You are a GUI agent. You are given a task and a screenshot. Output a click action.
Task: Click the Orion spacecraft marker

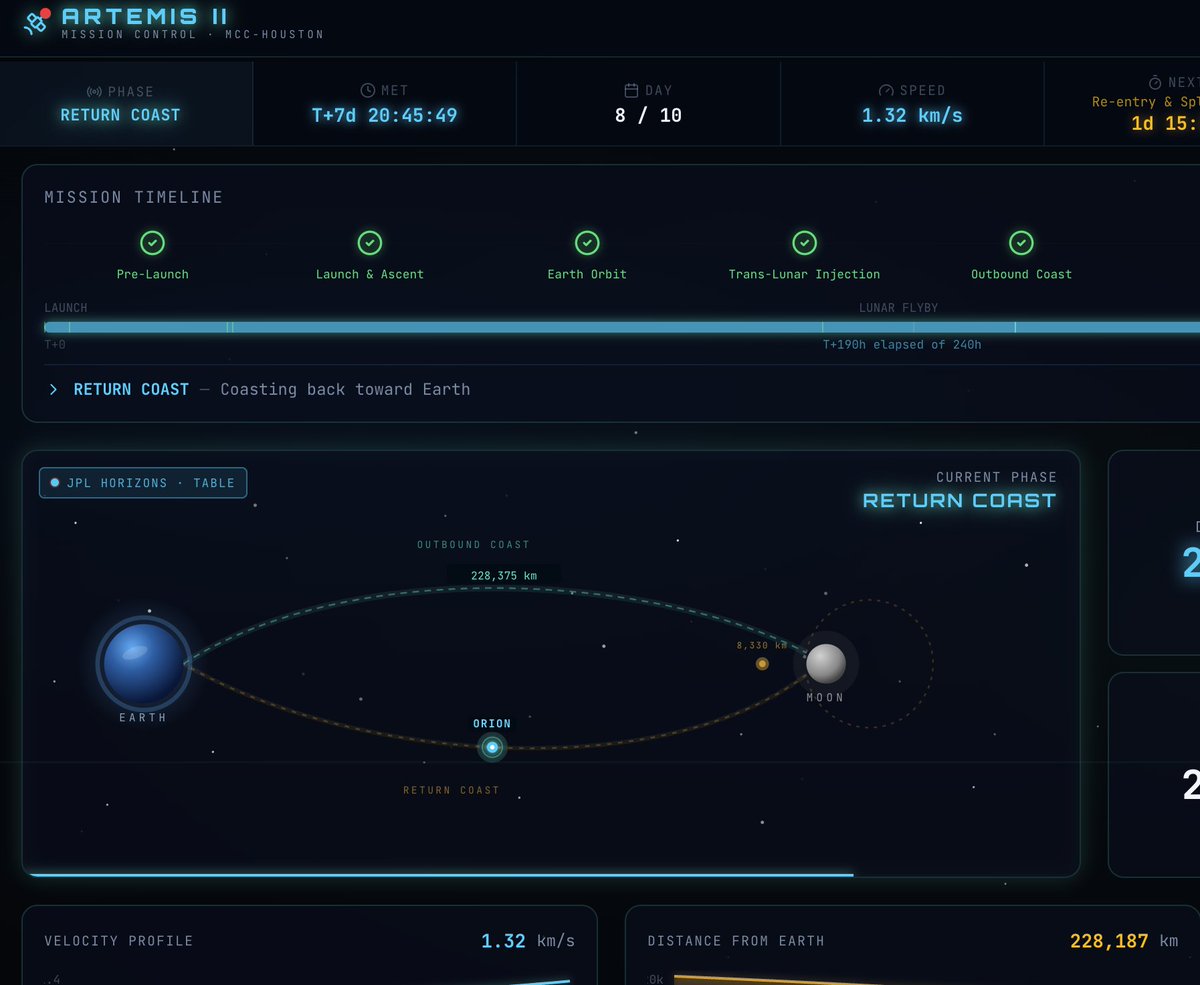pyautogui.click(x=492, y=747)
